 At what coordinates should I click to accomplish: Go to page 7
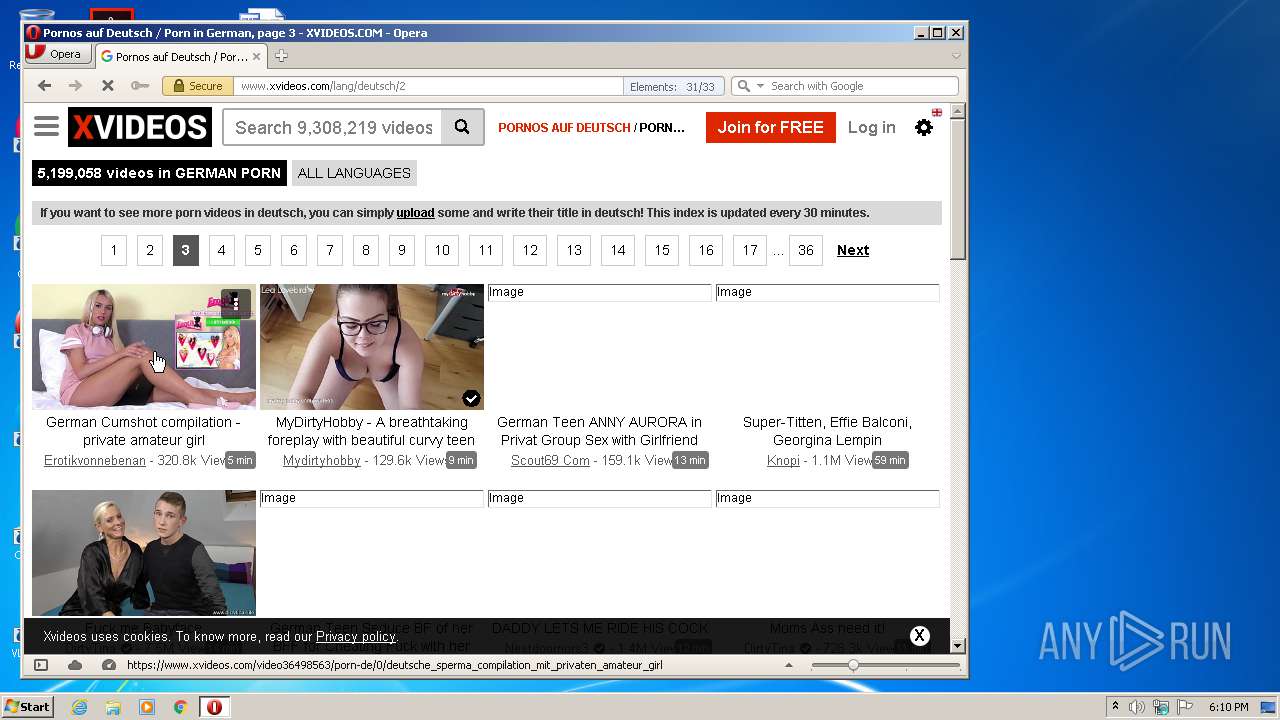point(330,250)
